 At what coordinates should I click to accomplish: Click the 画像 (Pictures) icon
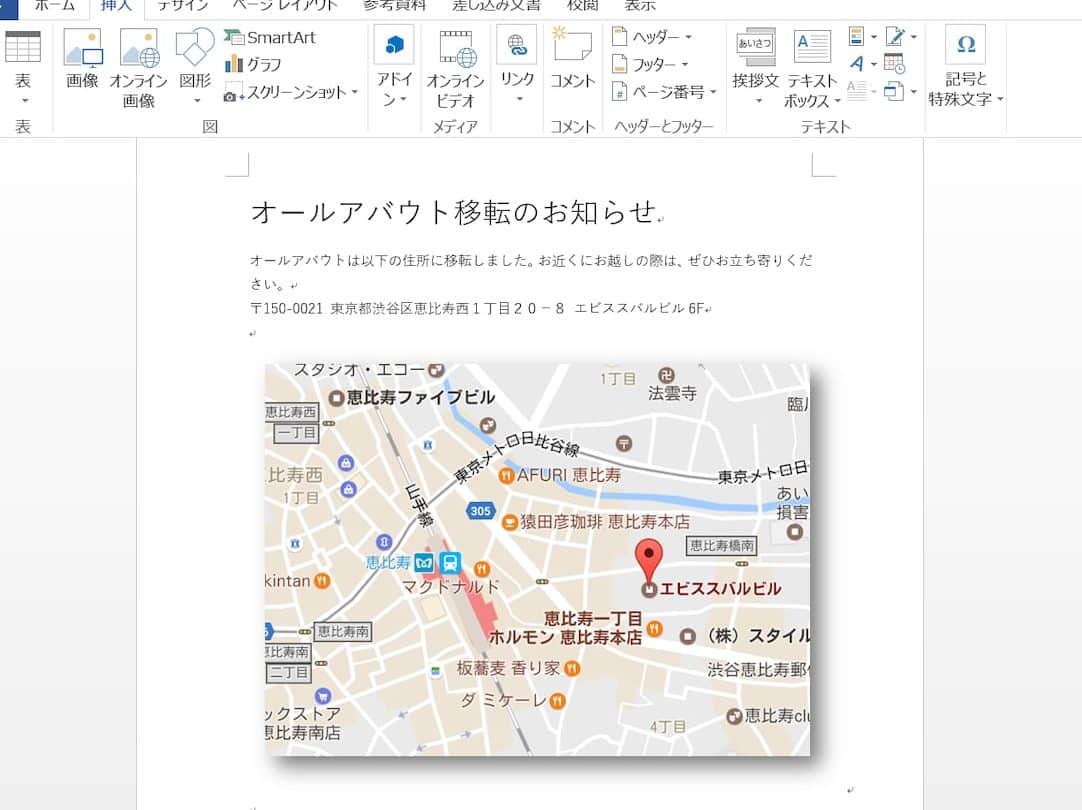tap(83, 59)
